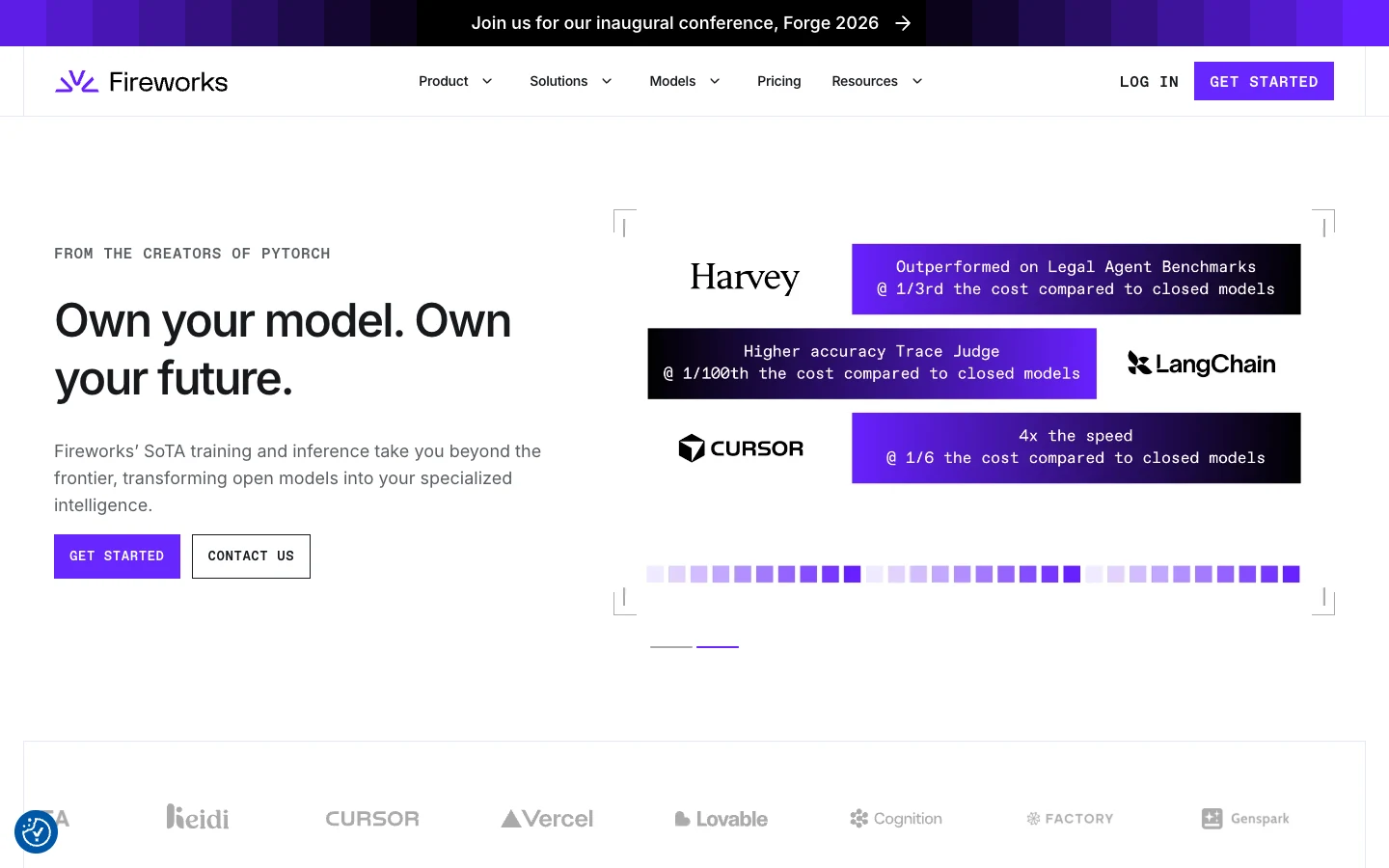Click the 4x the speed card
The width and height of the screenshot is (1389, 868).
[1076, 448]
